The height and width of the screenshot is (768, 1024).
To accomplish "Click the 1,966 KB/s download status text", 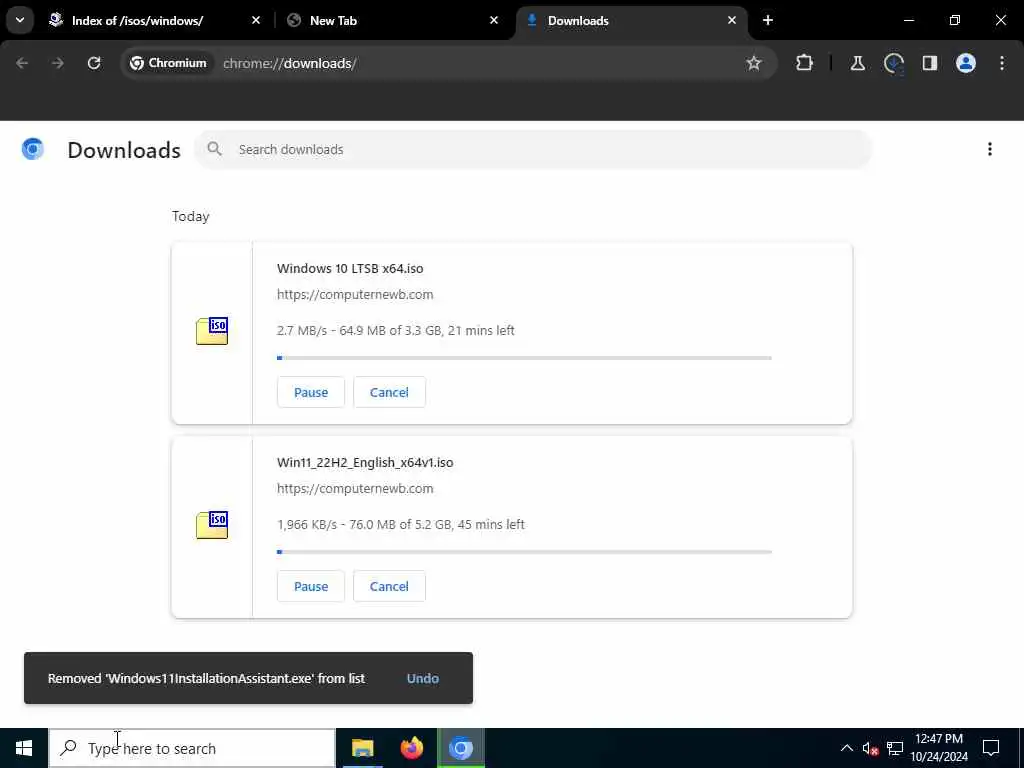I will [x=400, y=524].
